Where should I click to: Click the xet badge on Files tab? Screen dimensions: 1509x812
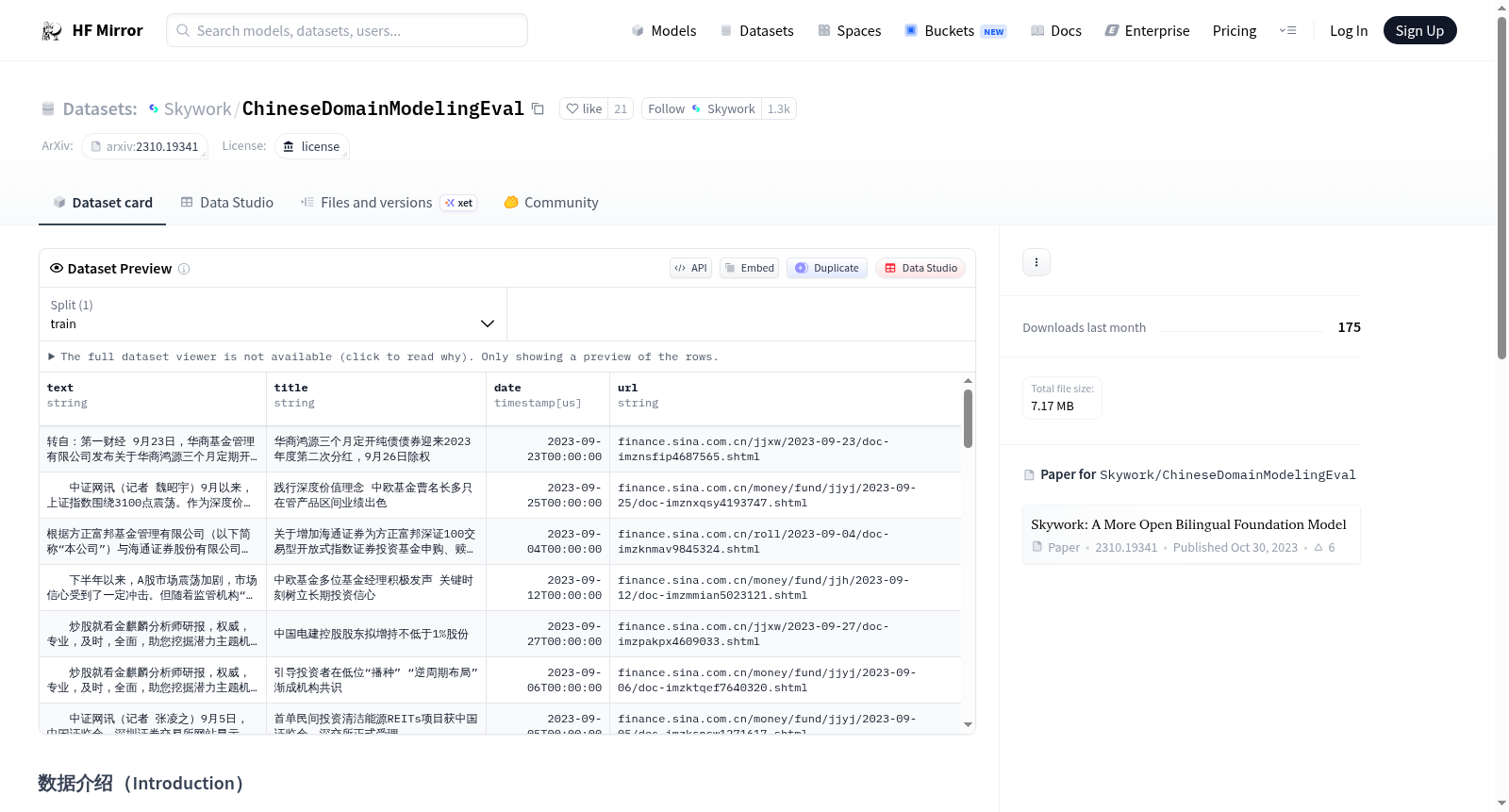459,203
